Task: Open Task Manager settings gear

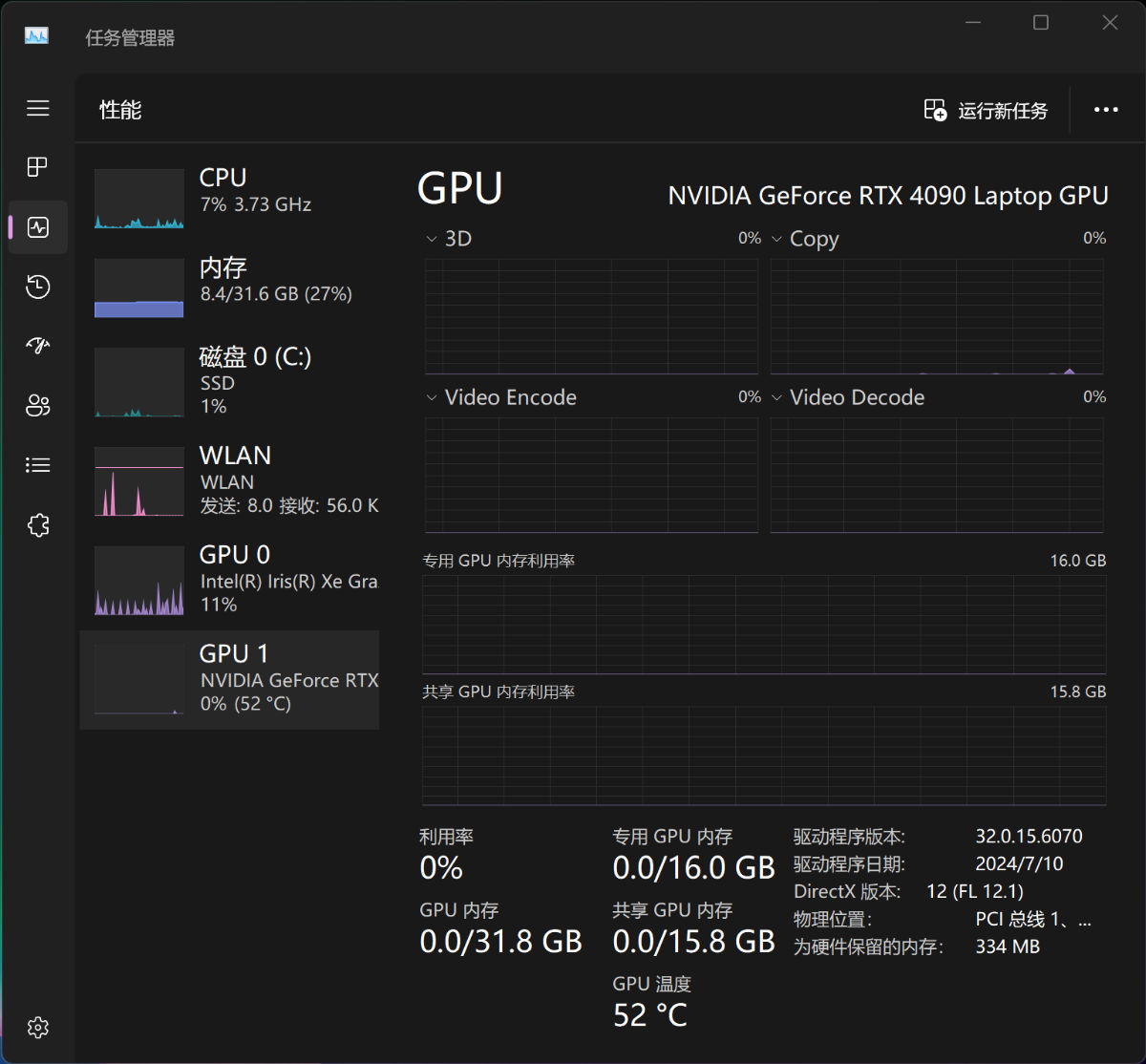Action: pos(38,1028)
